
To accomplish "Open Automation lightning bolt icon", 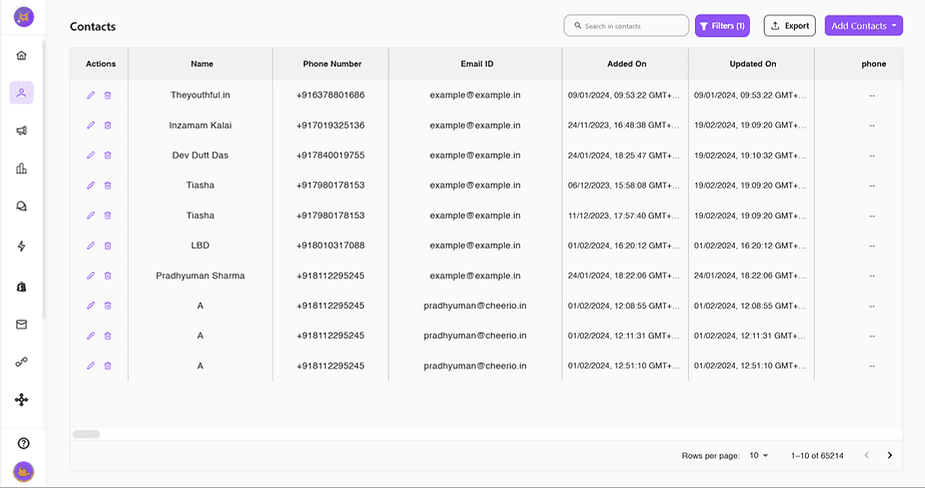I will [x=21, y=246].
